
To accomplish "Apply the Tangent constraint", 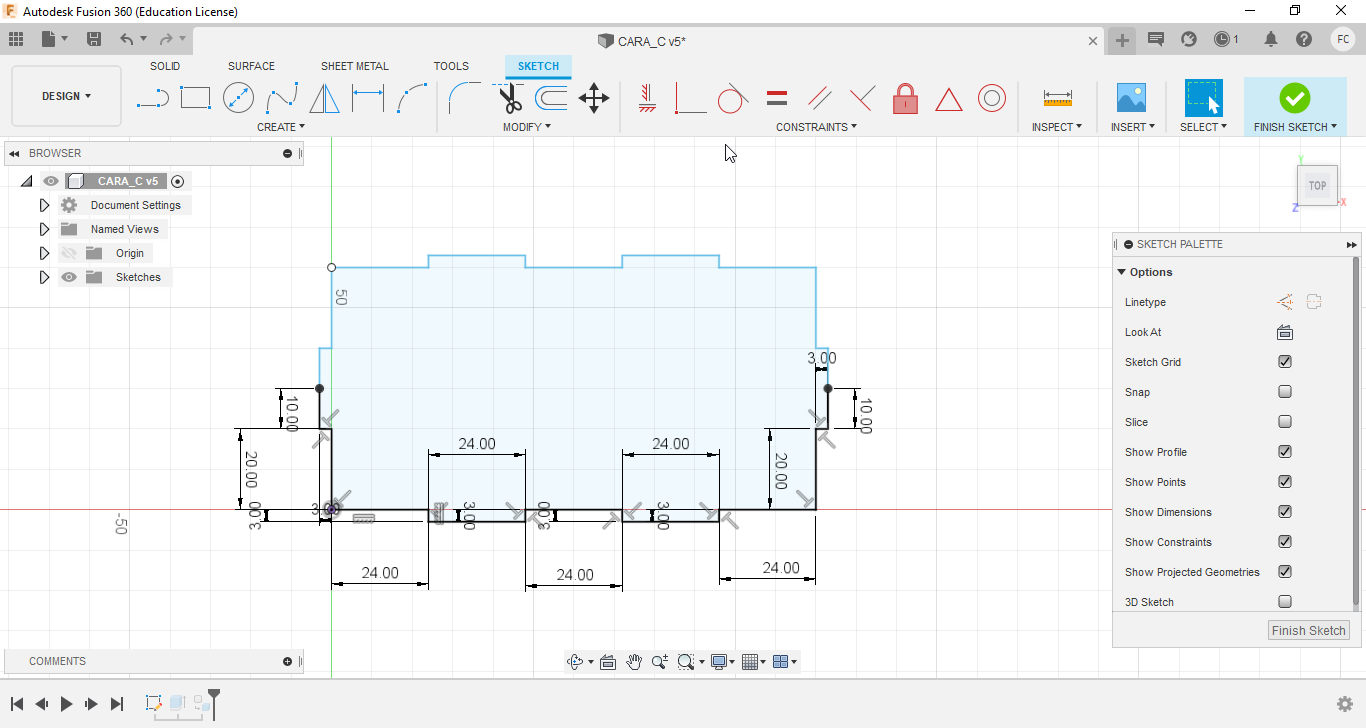I will pyautogui.click(x=733, y=98).
